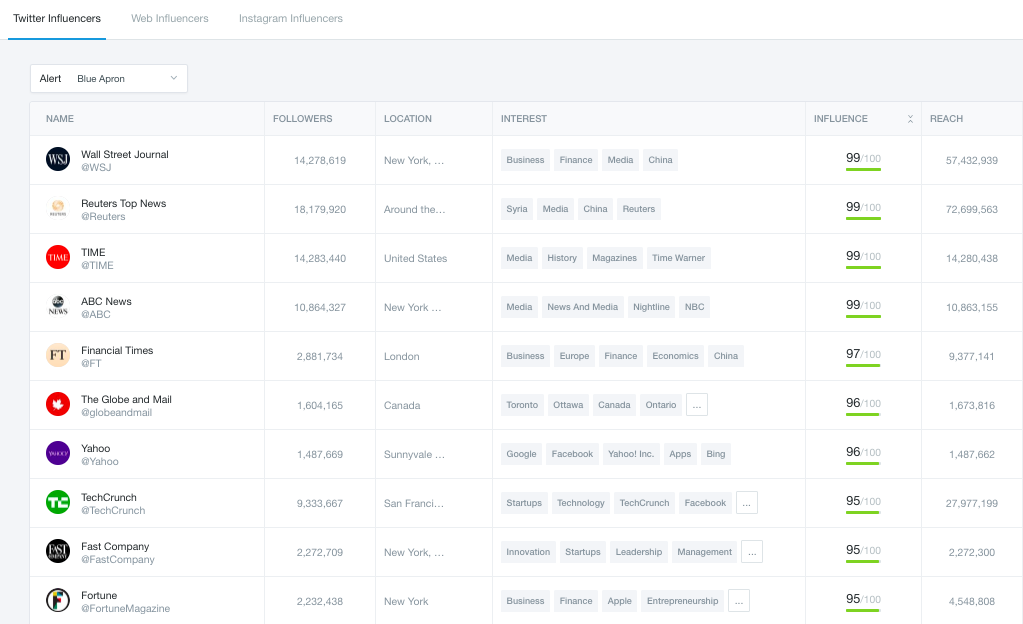Sort by the Followers column header
Image resolution: width=1023 pixels, height=624 pixels.
tap(302, 119)
